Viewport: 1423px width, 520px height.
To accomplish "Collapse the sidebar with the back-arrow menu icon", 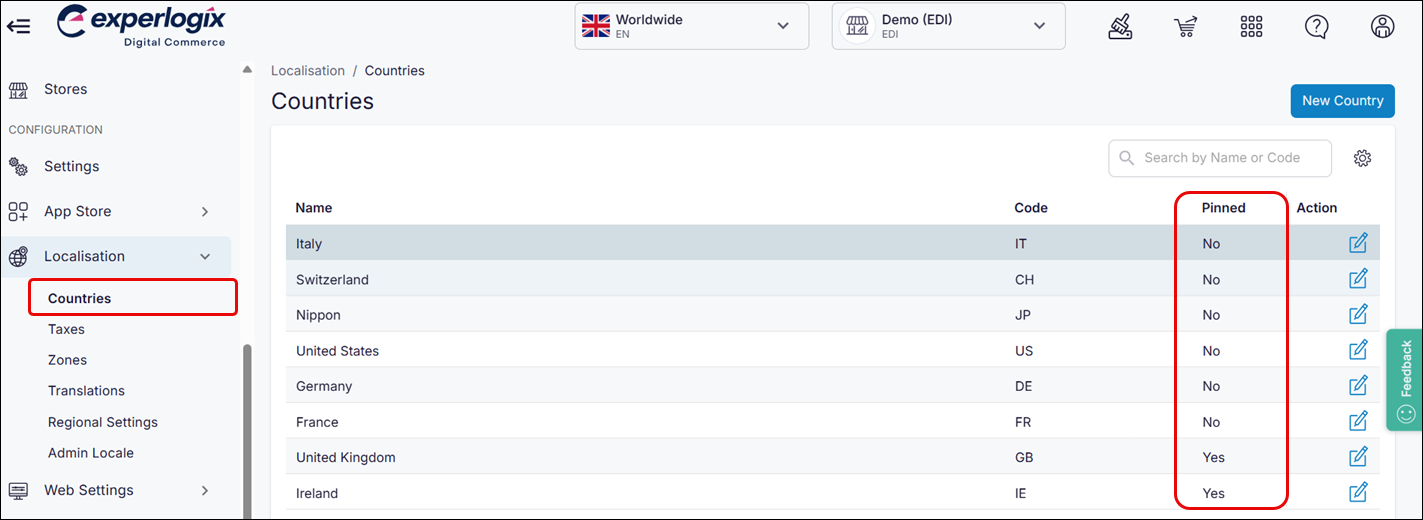I will click(19, 26).
